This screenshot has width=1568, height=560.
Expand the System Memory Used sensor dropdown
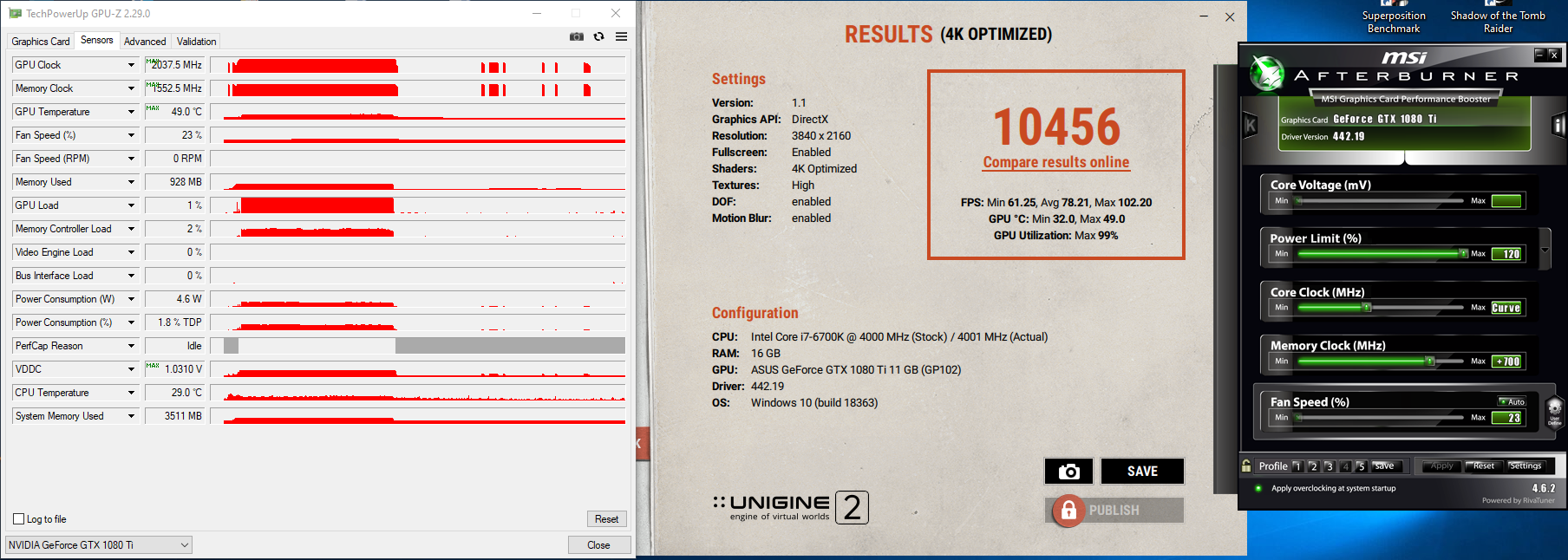pyautogui.click(x=132, y=416)
